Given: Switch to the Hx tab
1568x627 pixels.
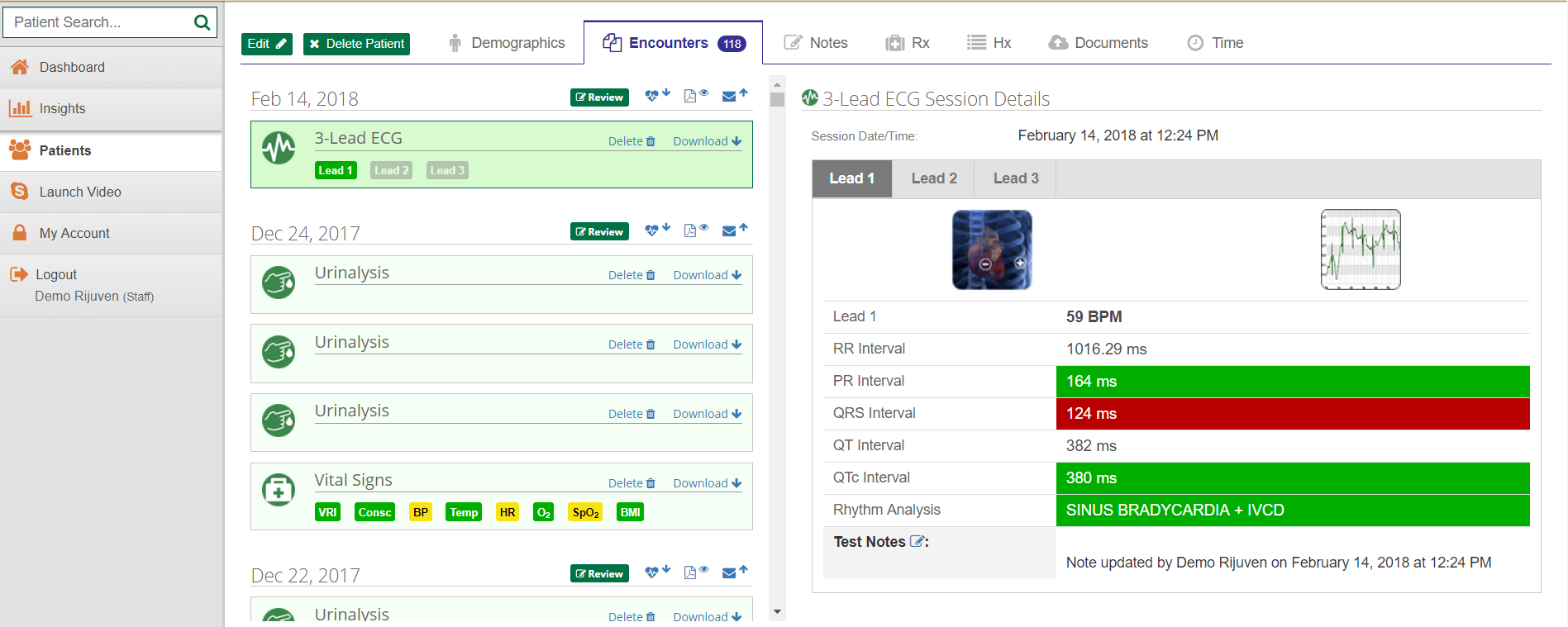Looking at the screenshot, I should [989, 43].
